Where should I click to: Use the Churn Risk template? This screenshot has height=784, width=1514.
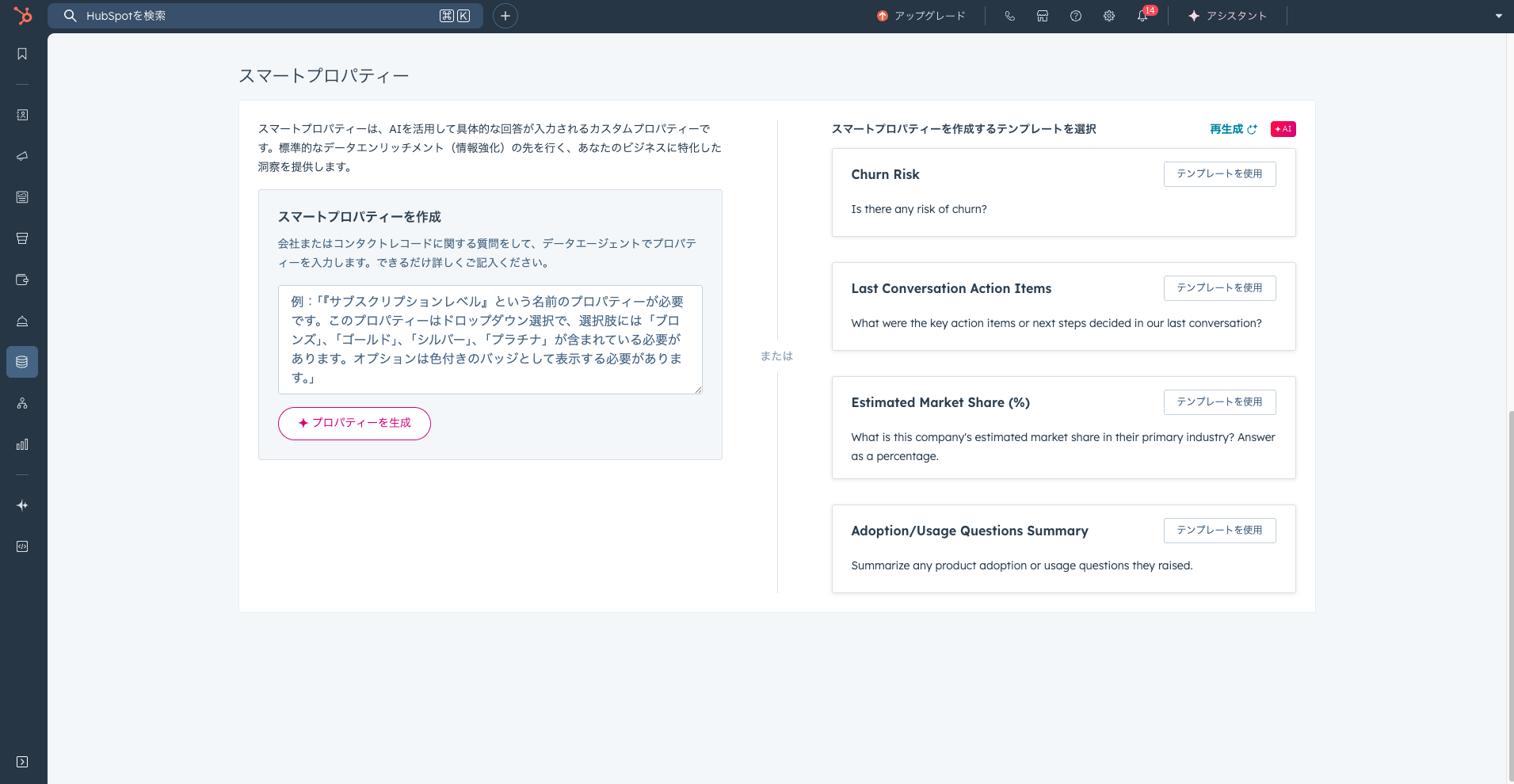click(1219, 174)
